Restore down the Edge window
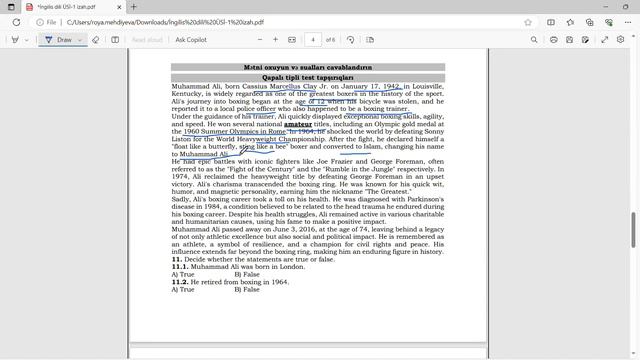This screenshot has height=360, width=640. tap(625, 7)
